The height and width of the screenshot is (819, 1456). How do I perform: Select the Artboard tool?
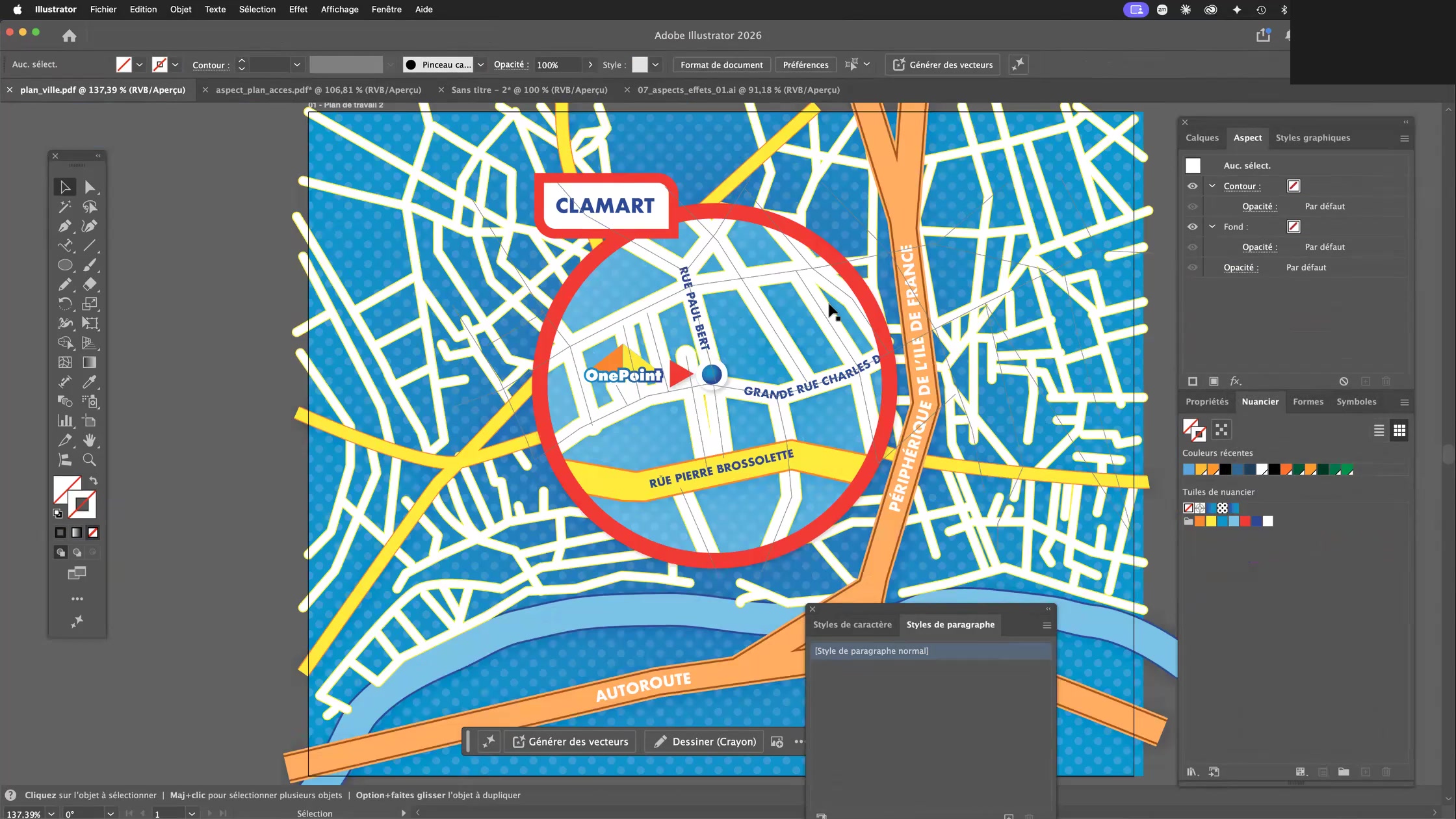coord(90,421)
